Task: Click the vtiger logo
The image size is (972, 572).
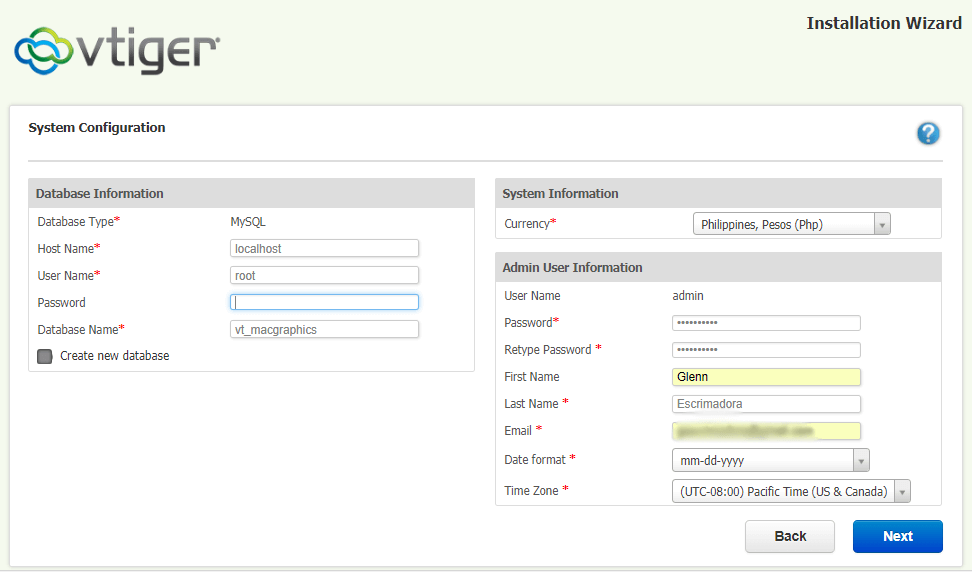Action: point(117,50)
